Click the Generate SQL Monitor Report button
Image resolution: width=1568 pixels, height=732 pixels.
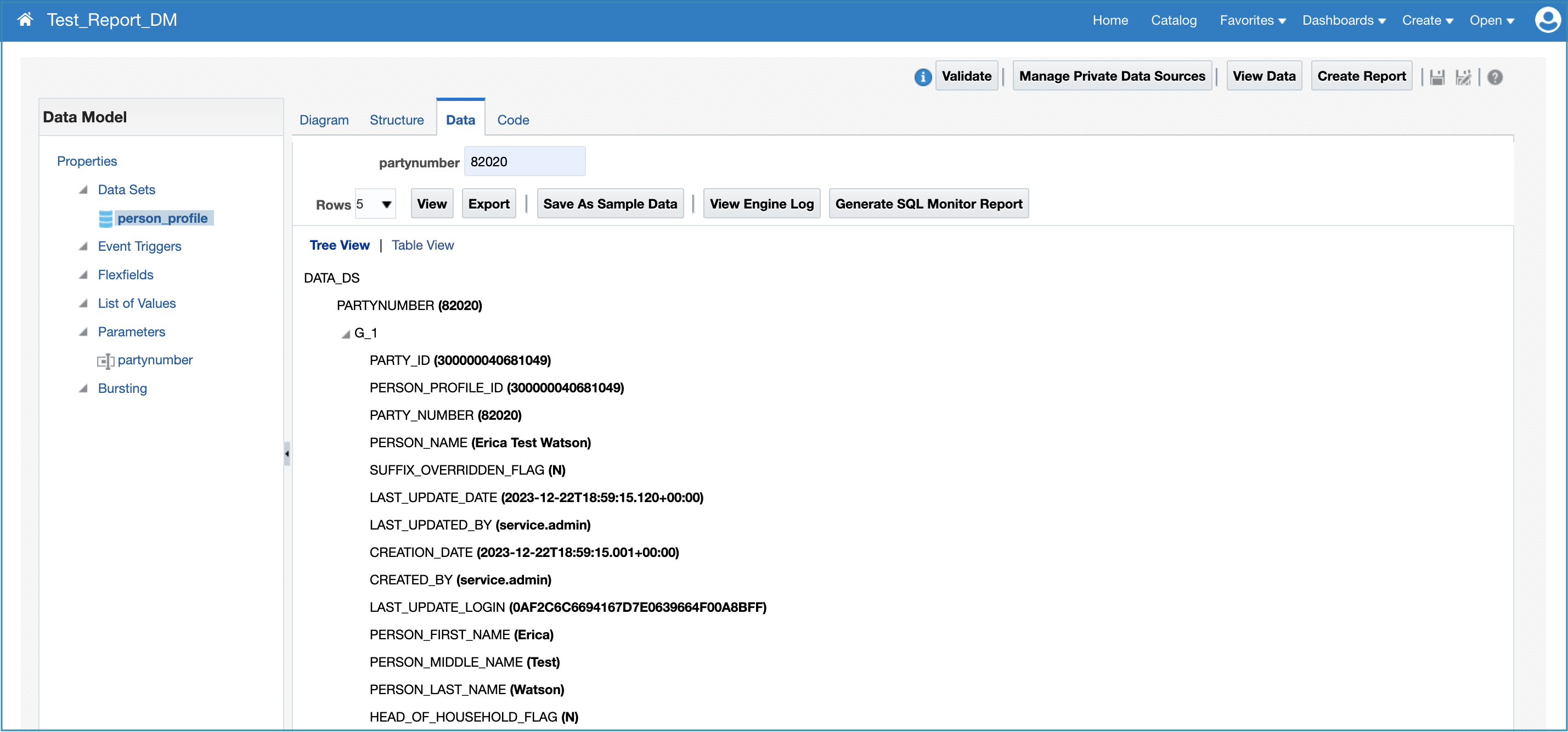point(928,205)
